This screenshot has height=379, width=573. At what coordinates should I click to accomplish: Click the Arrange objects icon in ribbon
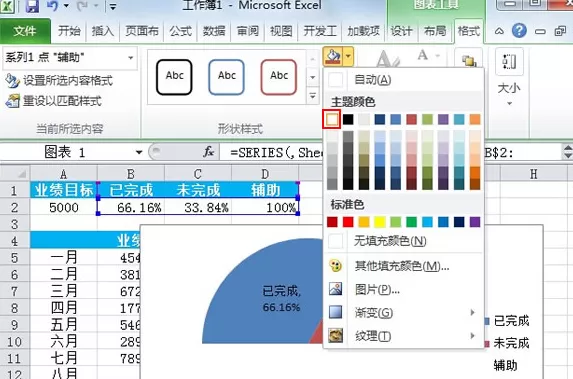[468, 60]
